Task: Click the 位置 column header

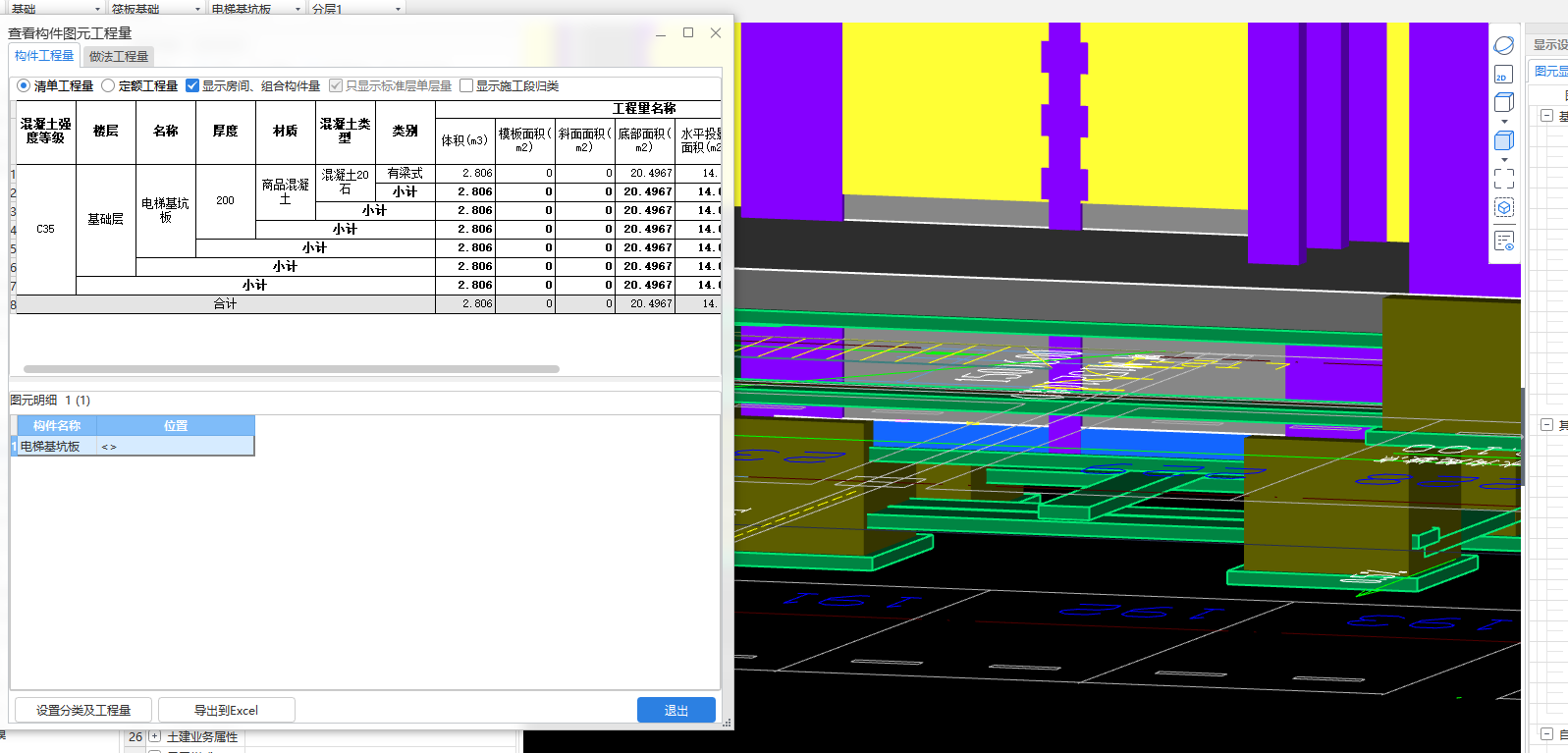Action: (176, 426)
